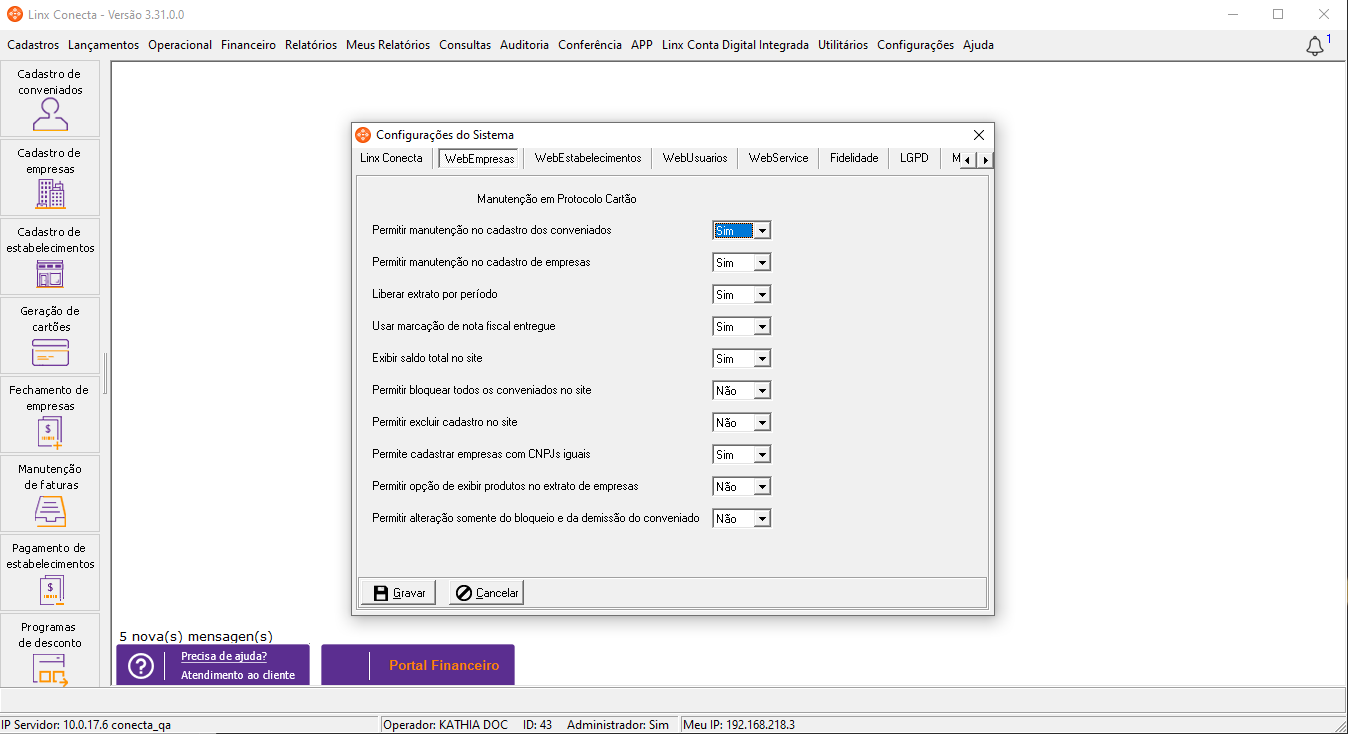This screenshot has height=734, width=1348.
Task: Open the Configurações menu
Action: point(915,45)
